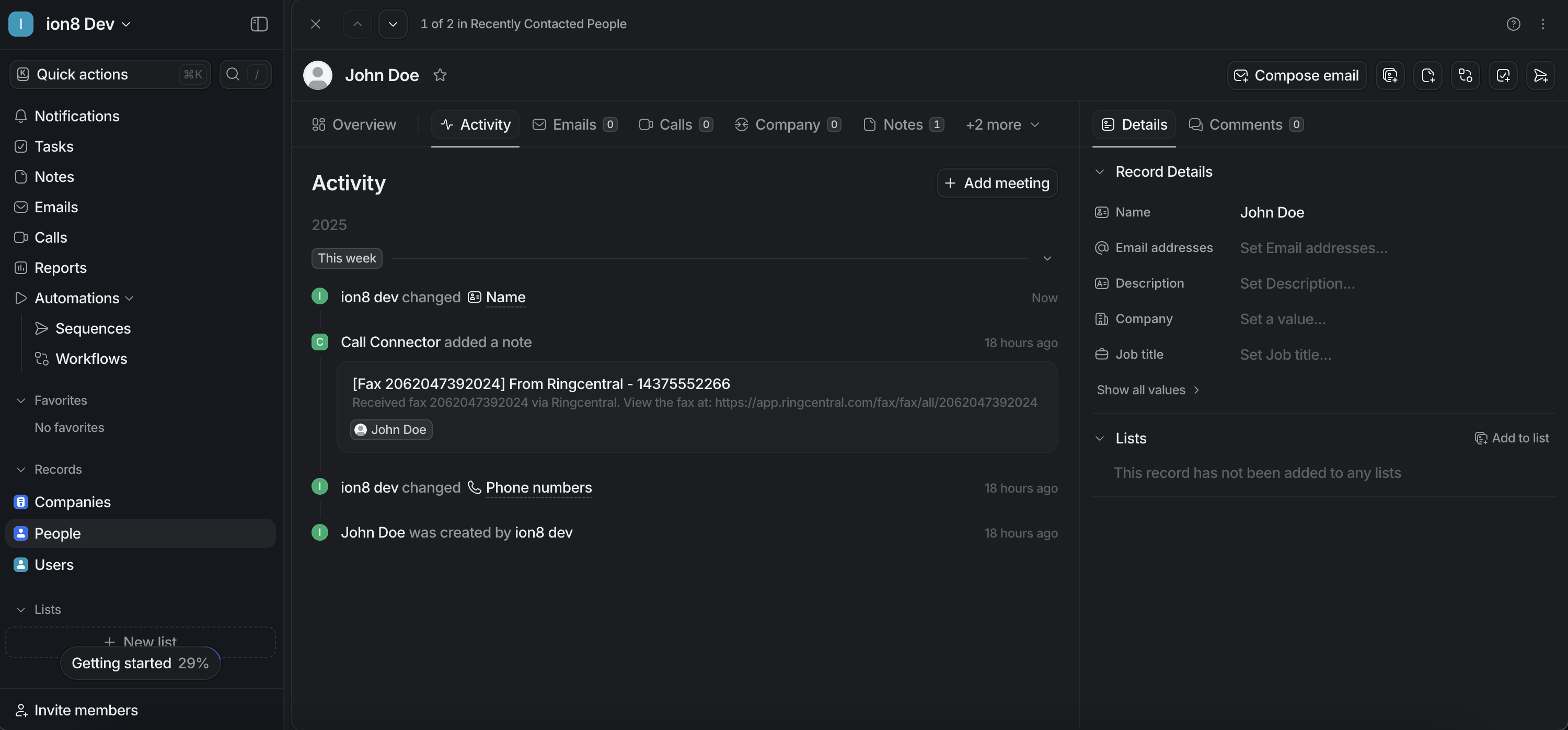This screenshot has width=1568, height=730.
Task: Click the Add meeting button
Action: 996,182
